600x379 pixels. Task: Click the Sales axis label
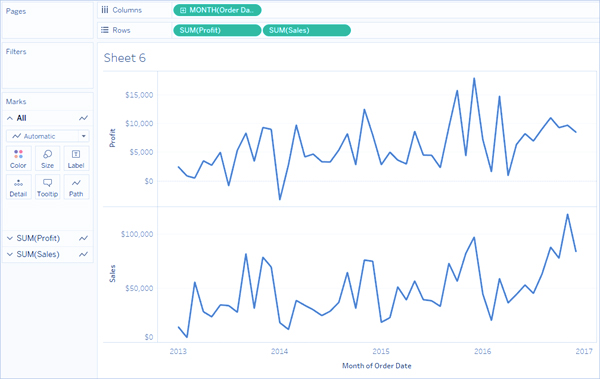point(112,273)
